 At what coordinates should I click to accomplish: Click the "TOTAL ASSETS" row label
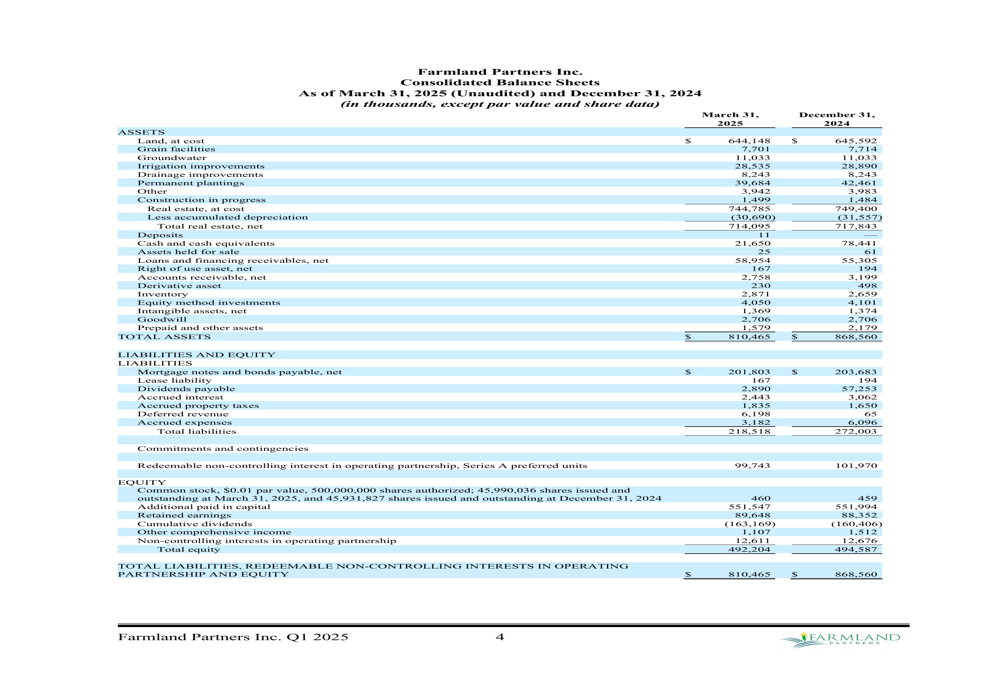click(x=164, y=337)
